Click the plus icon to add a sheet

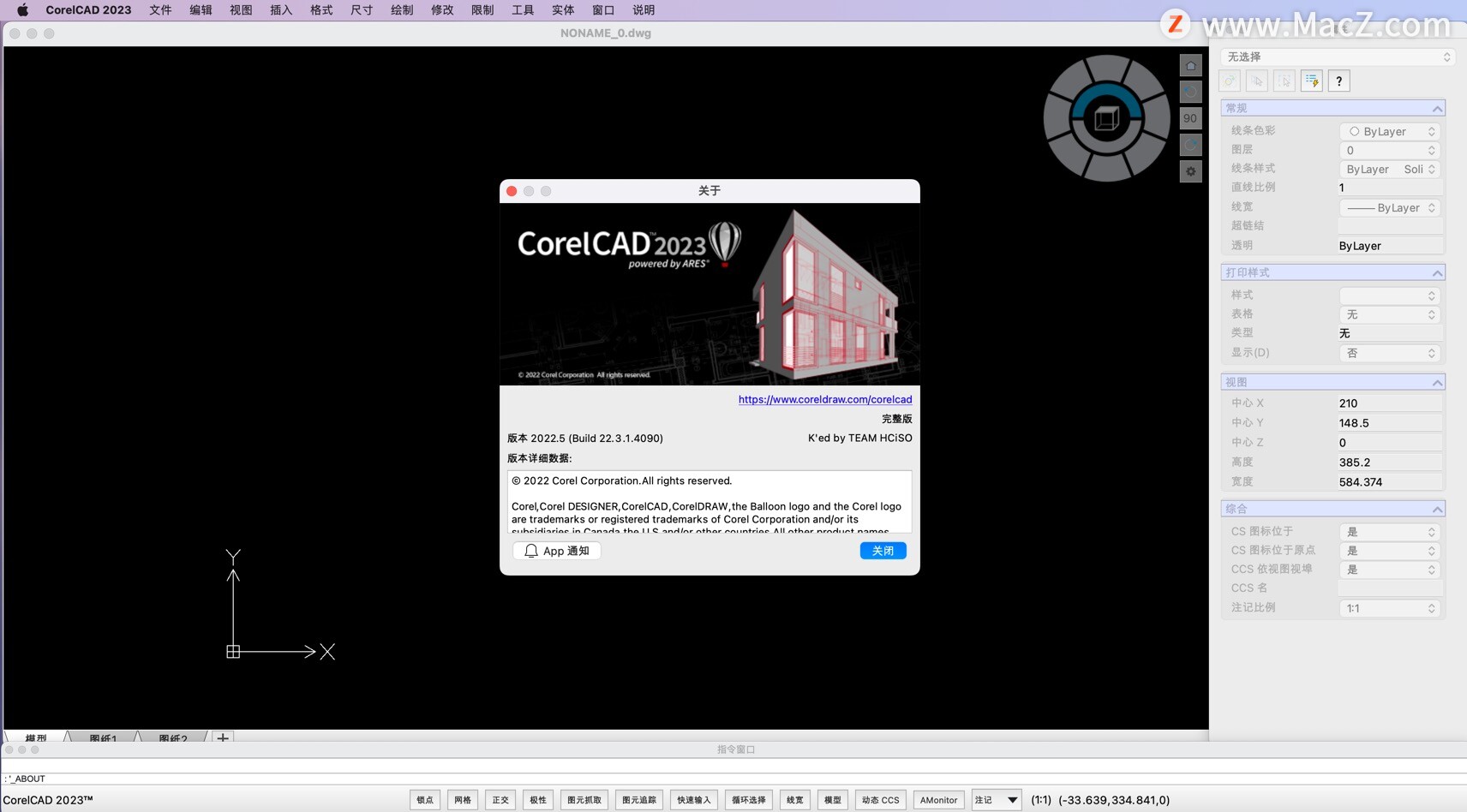pos(223,737)
